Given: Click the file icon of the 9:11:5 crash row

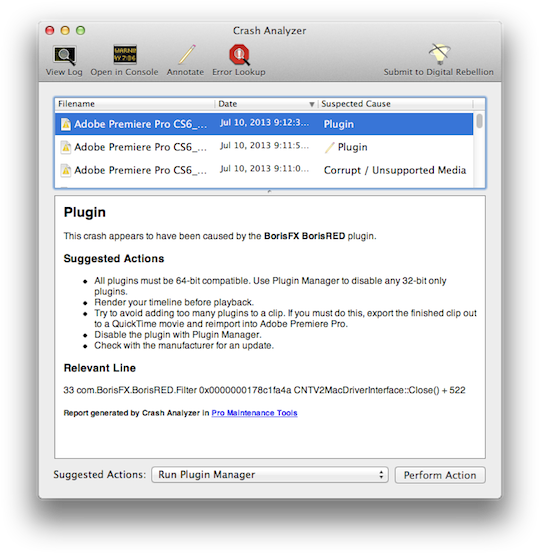Looking at the screenshot, I should tap(66, 147).
